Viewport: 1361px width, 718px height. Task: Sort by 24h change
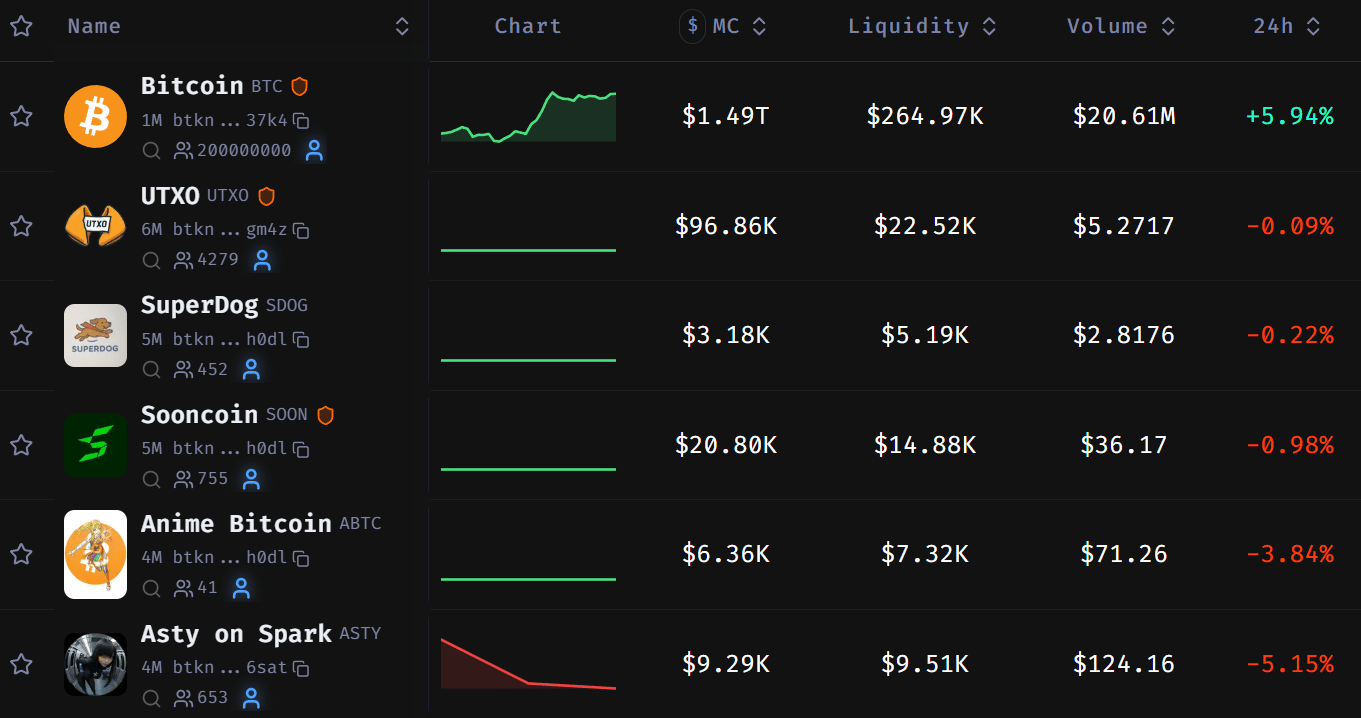tap(1313, 27)
